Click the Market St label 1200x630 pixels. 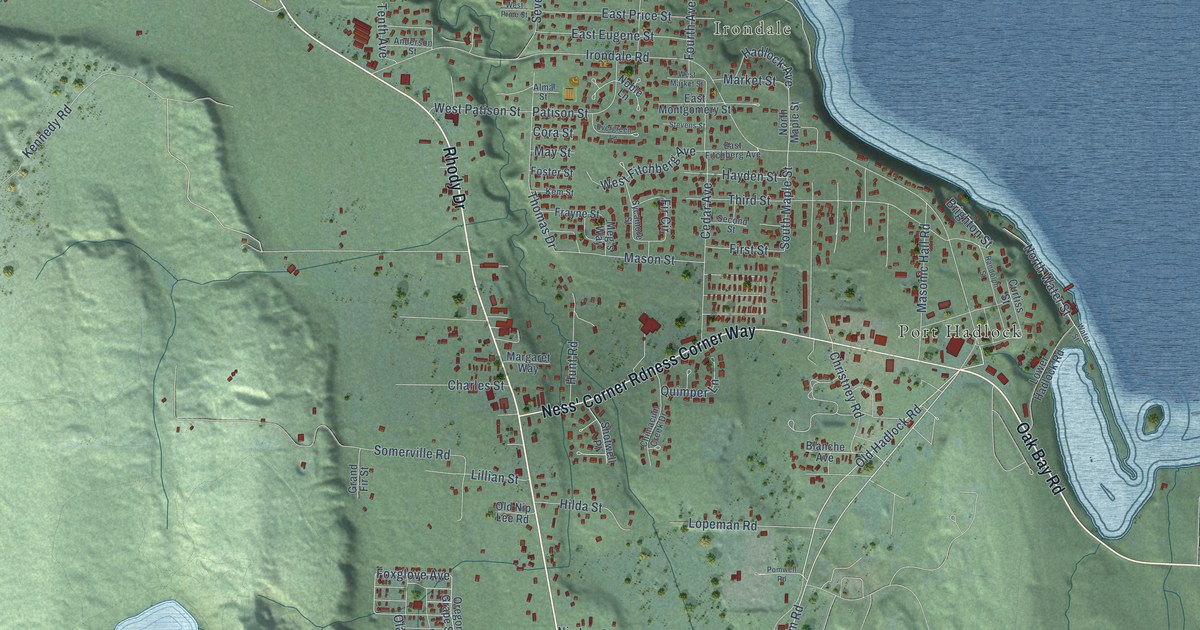point(750,79)
